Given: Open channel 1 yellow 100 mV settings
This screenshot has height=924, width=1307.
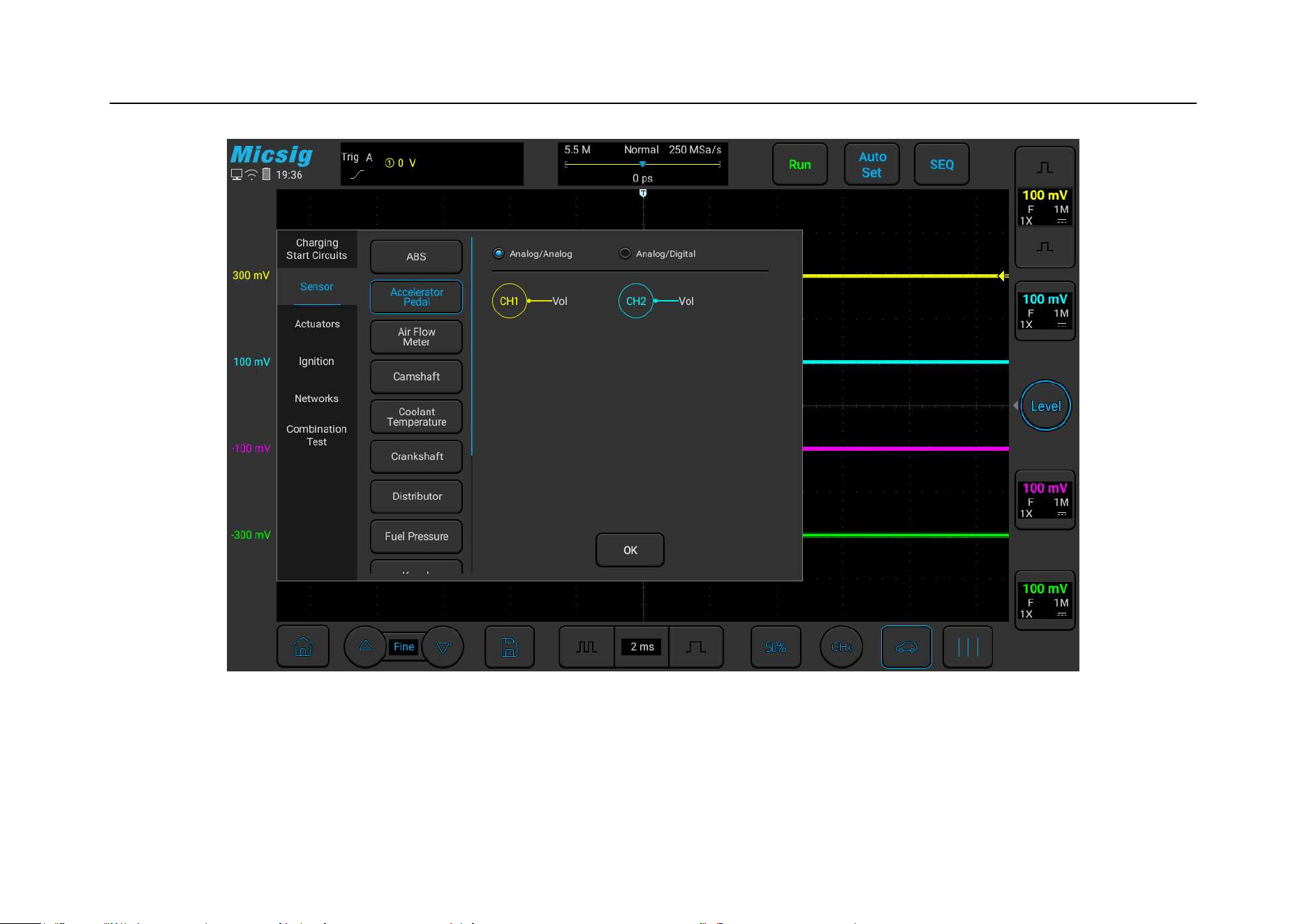Looking at the screenshot, I should (1044, 207).
